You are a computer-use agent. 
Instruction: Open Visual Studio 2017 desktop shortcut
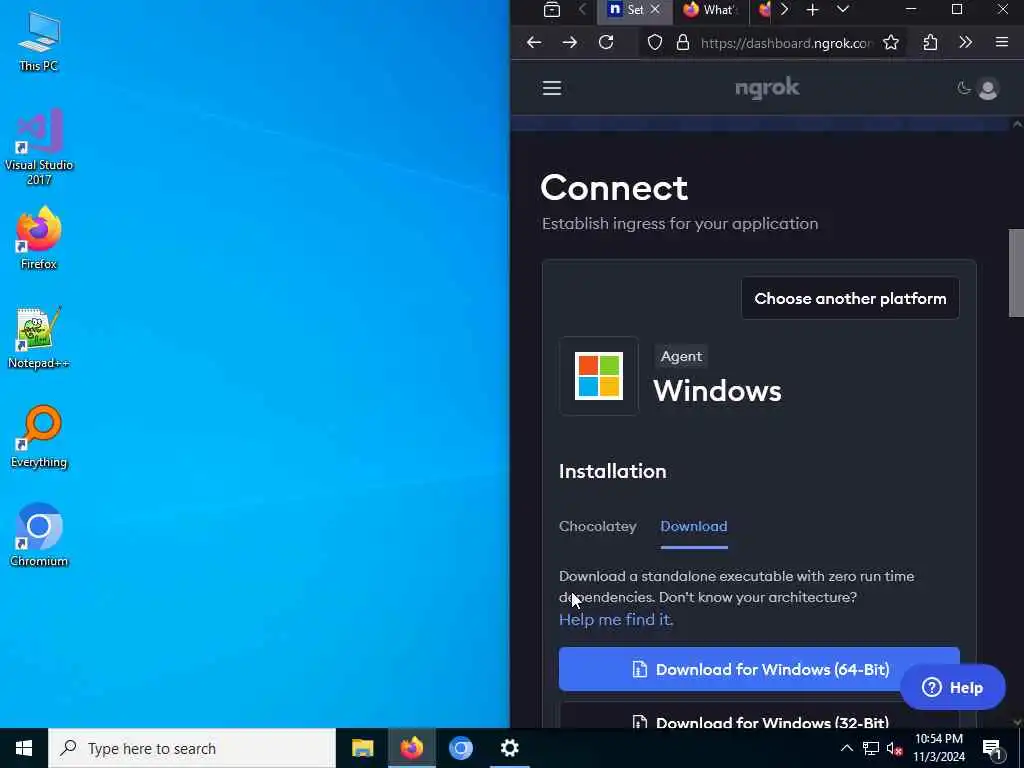39,148
